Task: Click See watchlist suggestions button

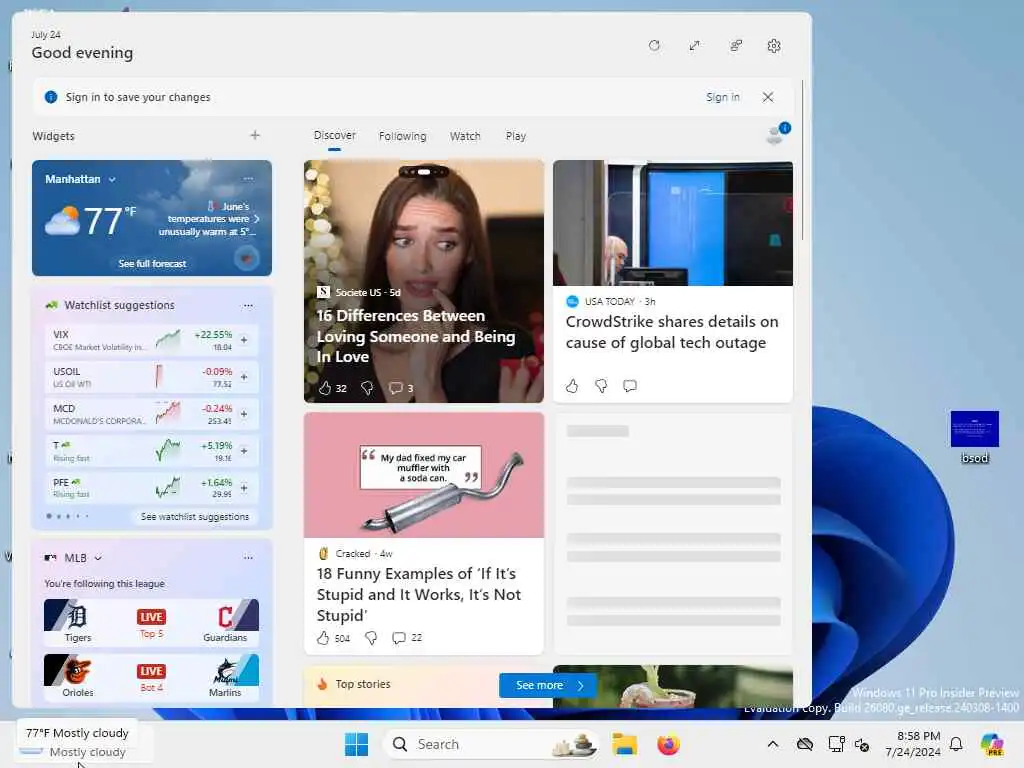Action: coord(195,517)
